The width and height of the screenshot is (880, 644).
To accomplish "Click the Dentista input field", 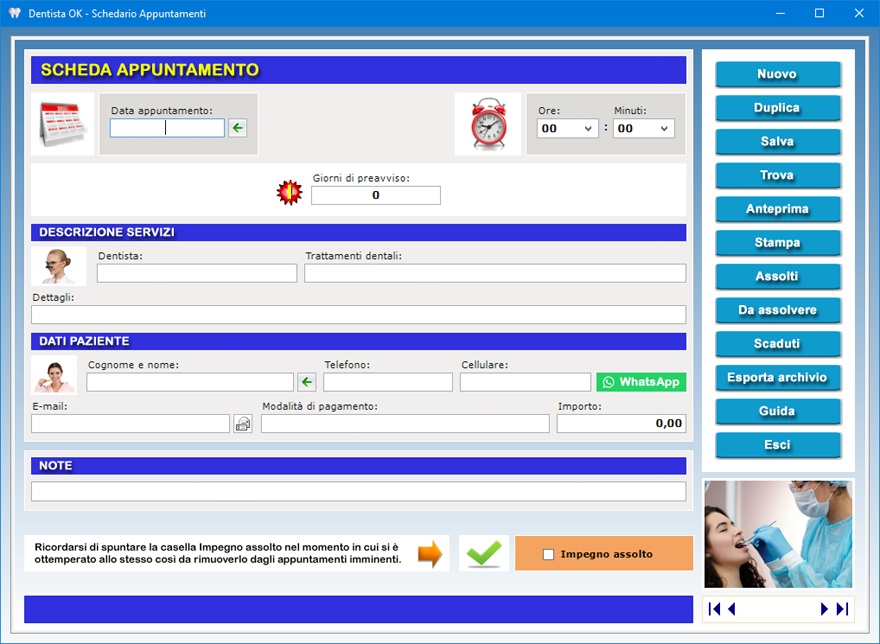I will [197, 273].
